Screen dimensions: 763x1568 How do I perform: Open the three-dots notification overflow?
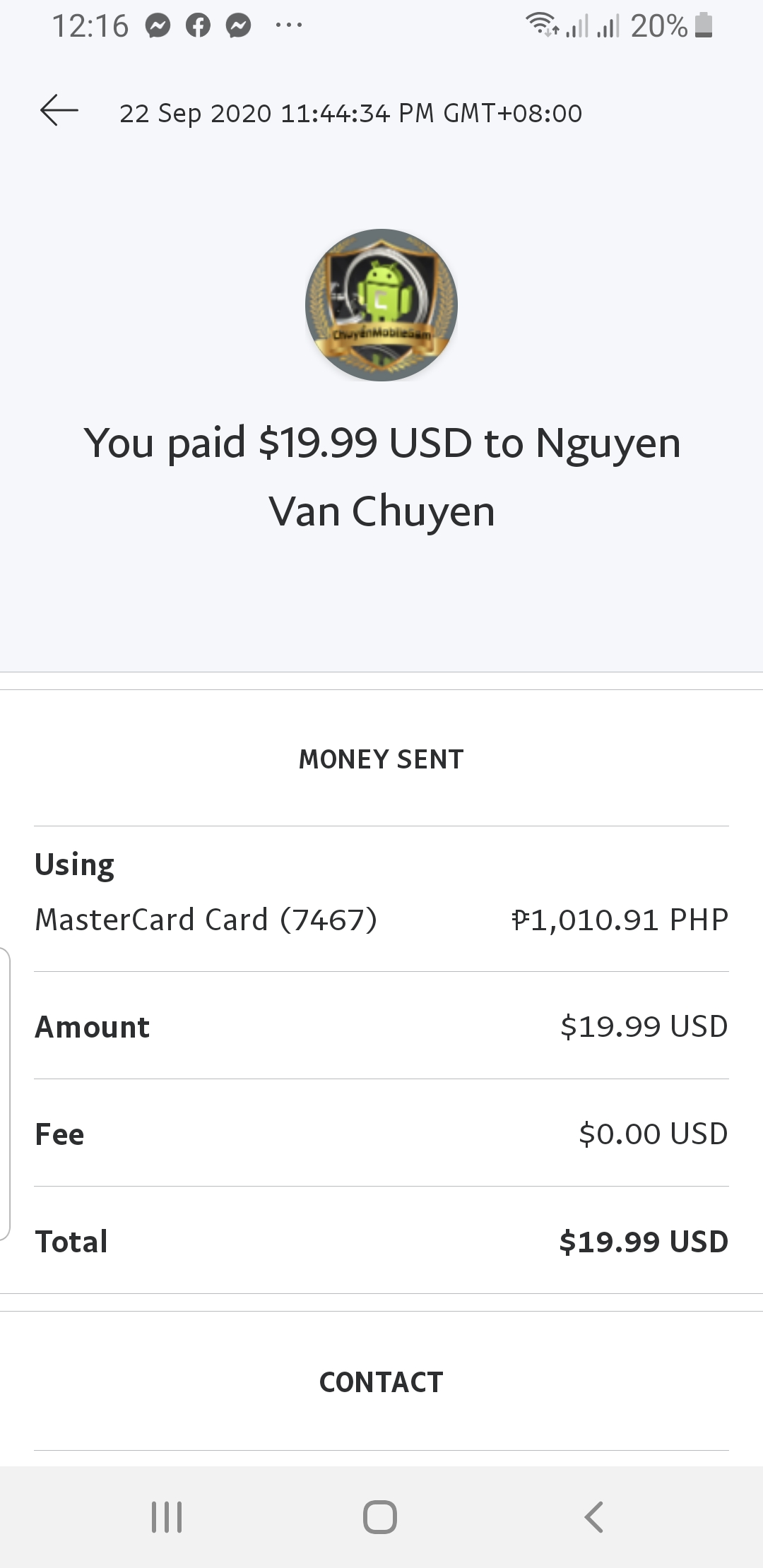289,26
